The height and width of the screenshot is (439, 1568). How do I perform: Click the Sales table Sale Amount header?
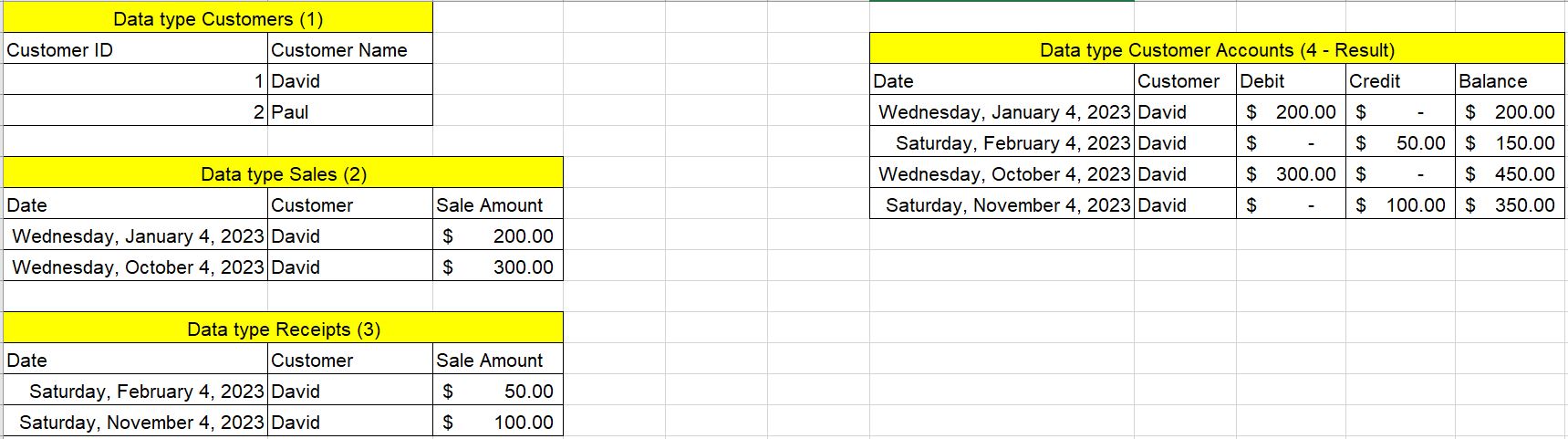click(498, 204)
